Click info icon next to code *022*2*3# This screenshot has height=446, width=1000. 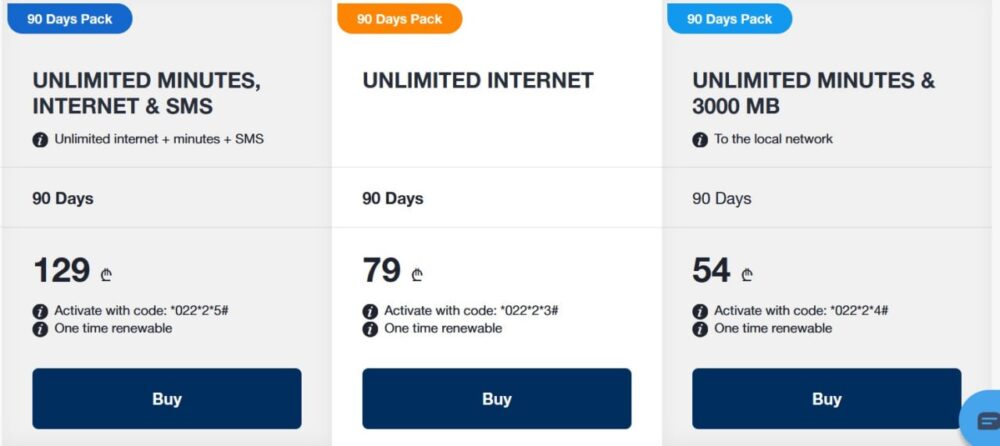click(x=370, y=311)
